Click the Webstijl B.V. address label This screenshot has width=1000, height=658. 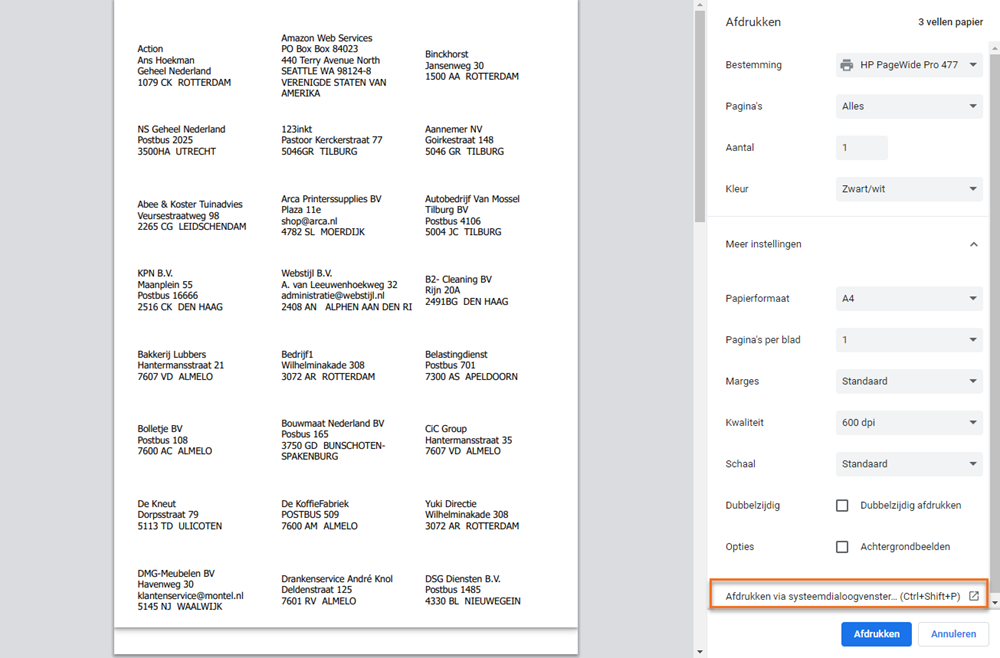[346, 290]
